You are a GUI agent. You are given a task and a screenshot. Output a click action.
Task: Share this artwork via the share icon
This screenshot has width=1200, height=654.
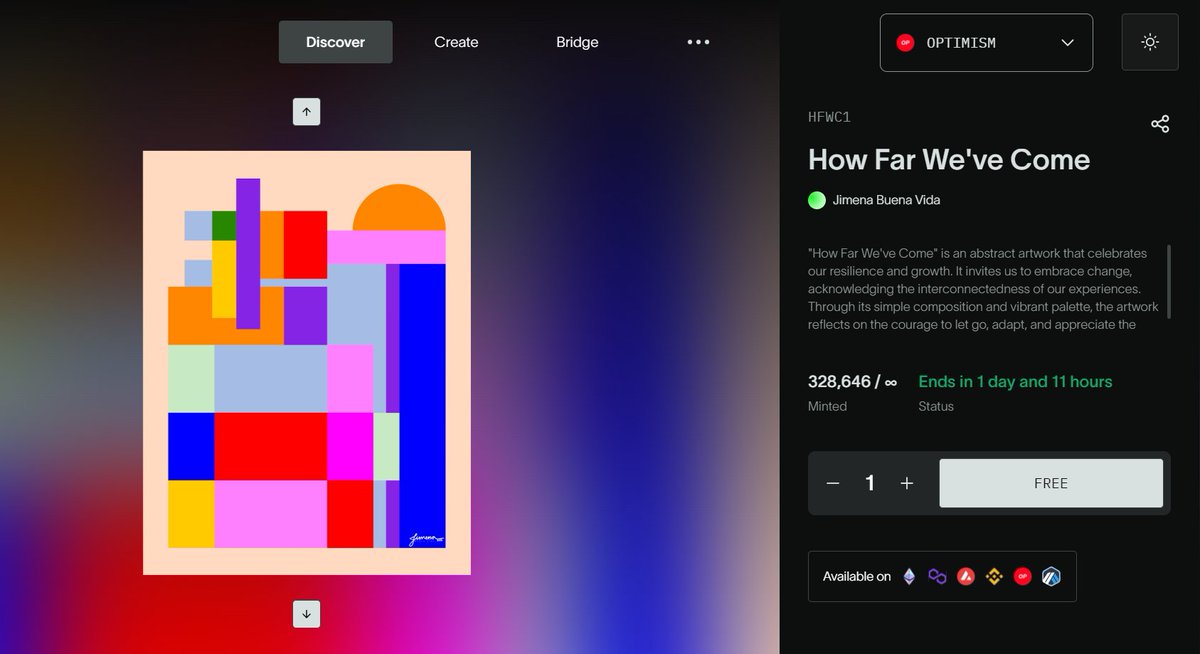point(1160,124)
